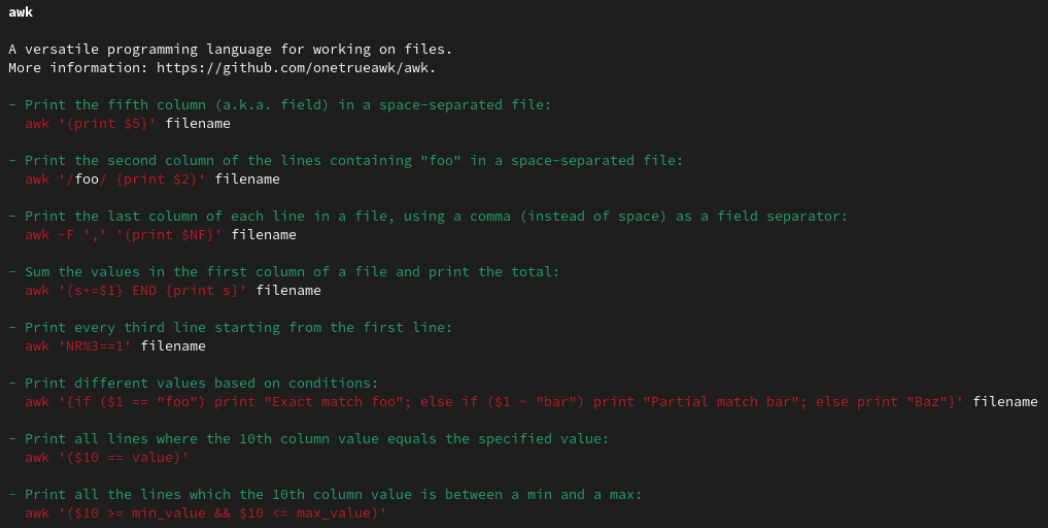Click 'Print different values based on conditions' text
This screenshot has width=1048, height=528.
click(201, 383)
